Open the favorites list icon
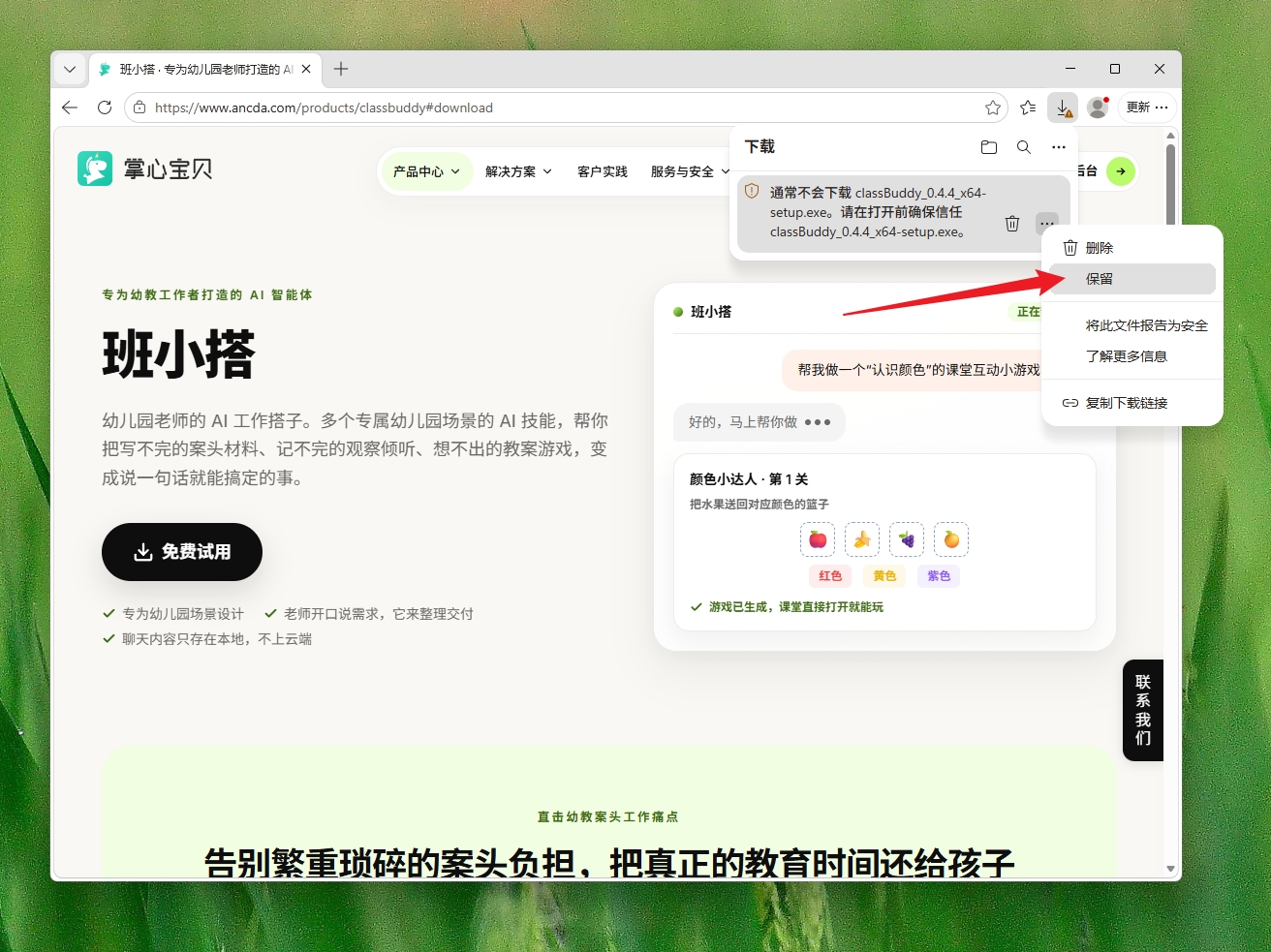 point(1028,107)
